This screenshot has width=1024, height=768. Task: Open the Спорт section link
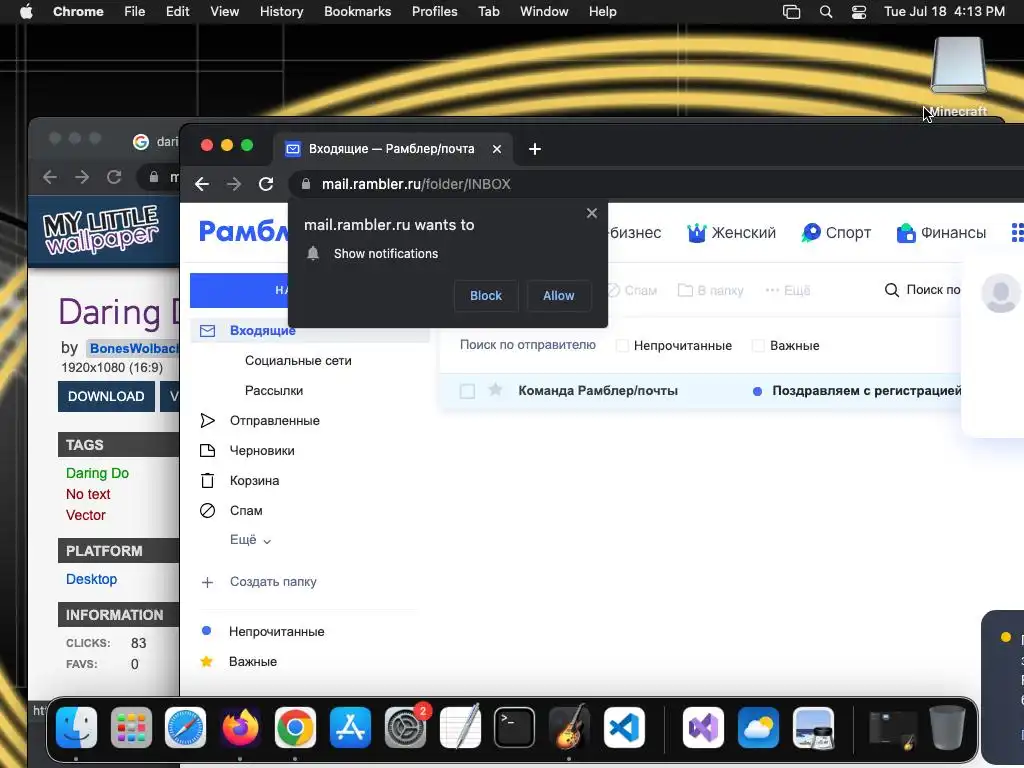tap(837, 232)
